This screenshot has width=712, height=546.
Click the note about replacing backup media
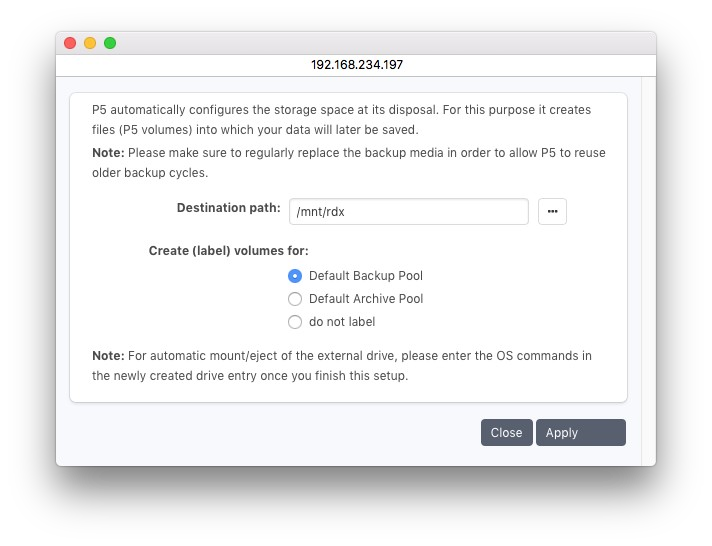click(348, 162)
